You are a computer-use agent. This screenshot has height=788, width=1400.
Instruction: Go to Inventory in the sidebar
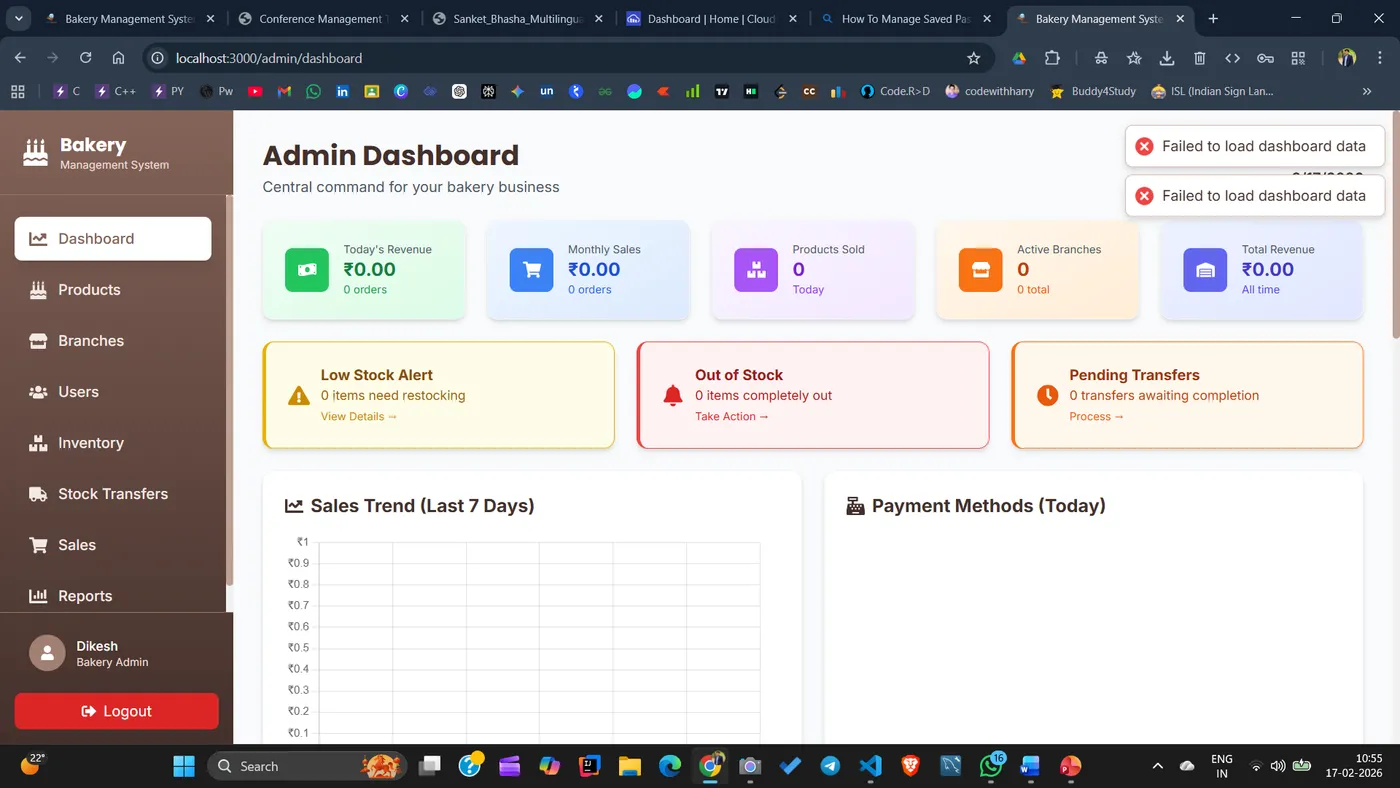click(113, 443)
